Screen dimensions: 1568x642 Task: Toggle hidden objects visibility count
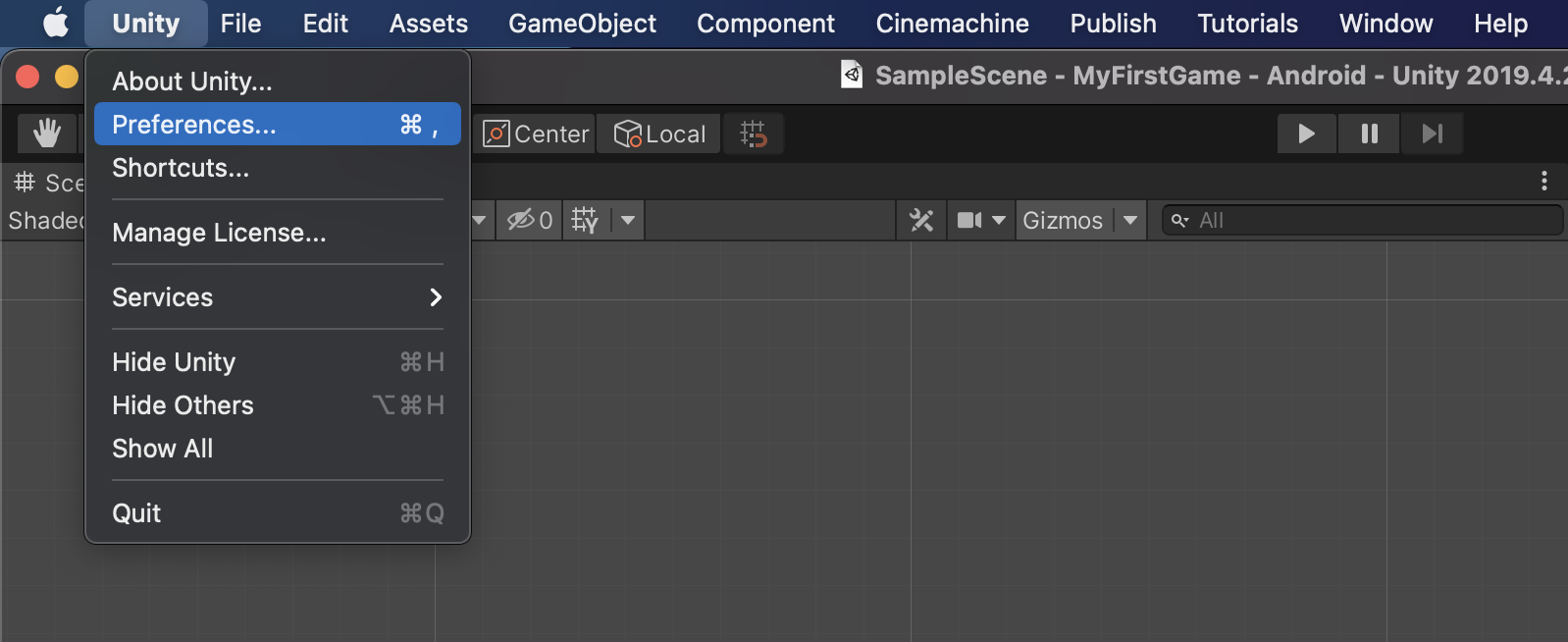point(530,220)
